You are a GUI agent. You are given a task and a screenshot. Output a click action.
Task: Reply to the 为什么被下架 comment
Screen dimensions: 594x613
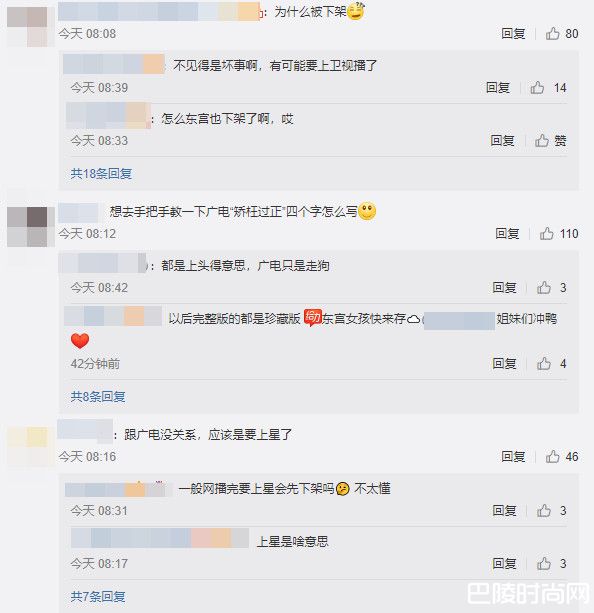pos(513,34)
